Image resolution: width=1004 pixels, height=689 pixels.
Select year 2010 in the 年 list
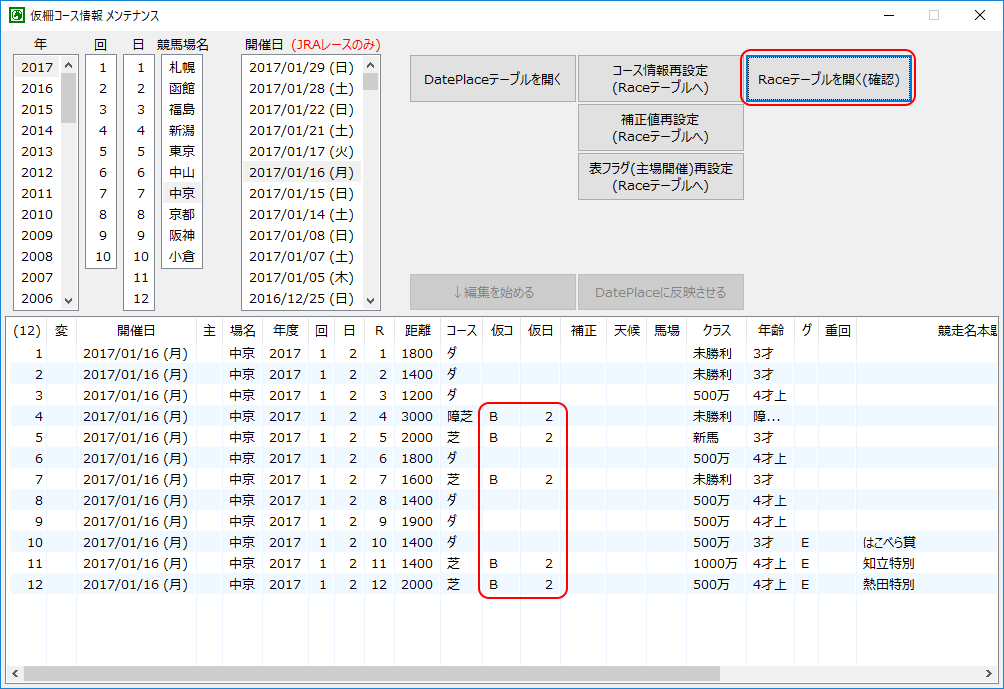(x=37, y=215)
